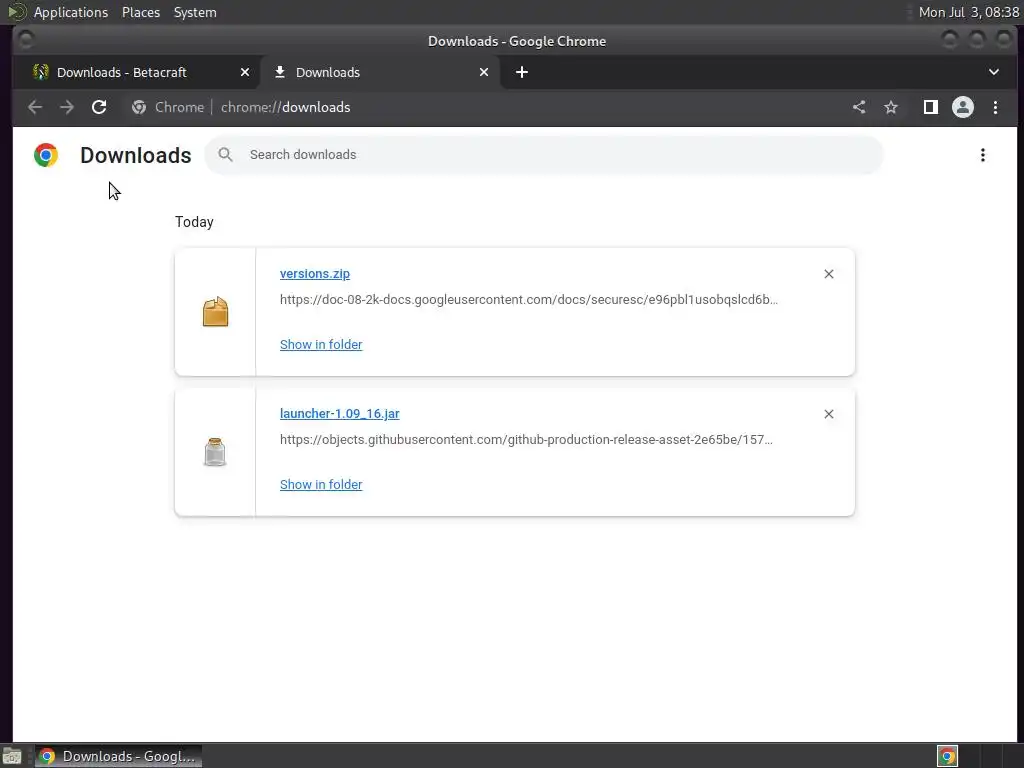Open the side panel icon
The image size is (1024, 768).
click(931, 107)
